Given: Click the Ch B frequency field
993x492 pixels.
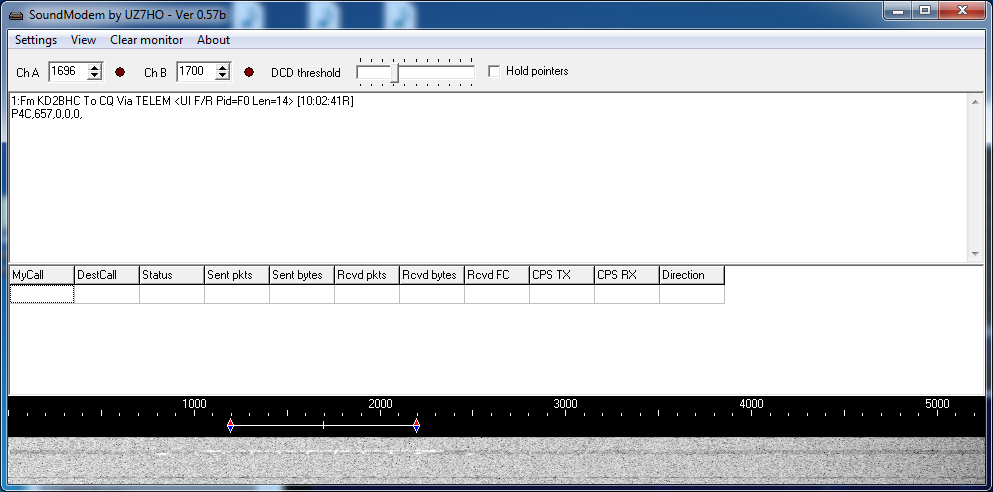Looking at the screenshot, I should (196, 72).
